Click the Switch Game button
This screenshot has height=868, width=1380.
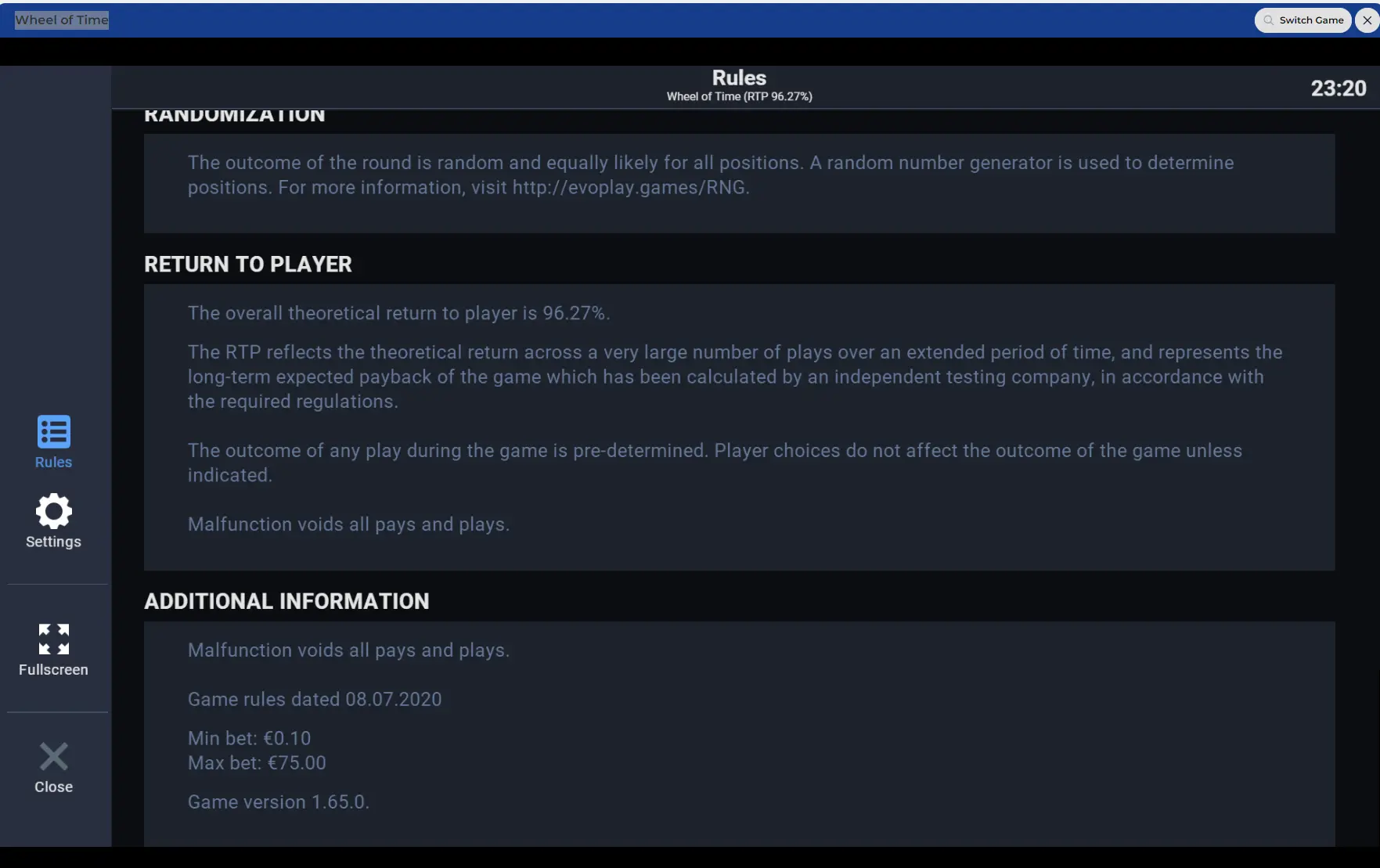(x=1303, y=20)
